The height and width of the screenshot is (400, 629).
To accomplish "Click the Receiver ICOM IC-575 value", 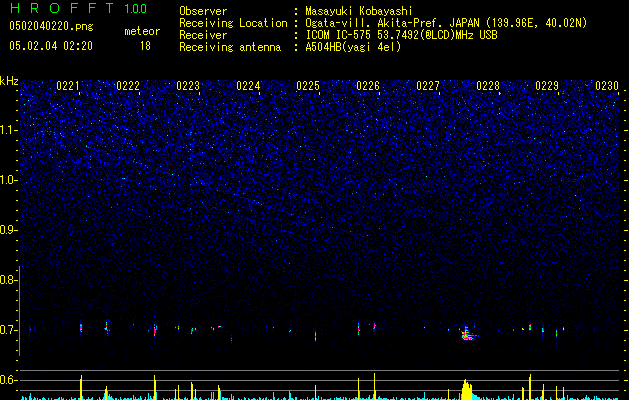I will pyautogui.click(x=402, y=35).
